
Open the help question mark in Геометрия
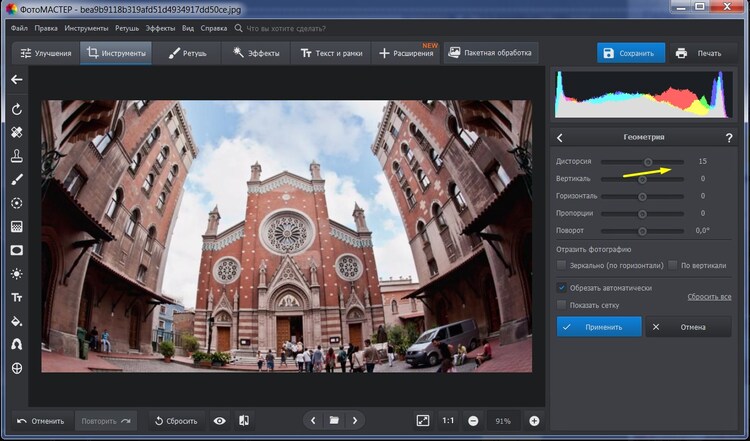point(728,138)
